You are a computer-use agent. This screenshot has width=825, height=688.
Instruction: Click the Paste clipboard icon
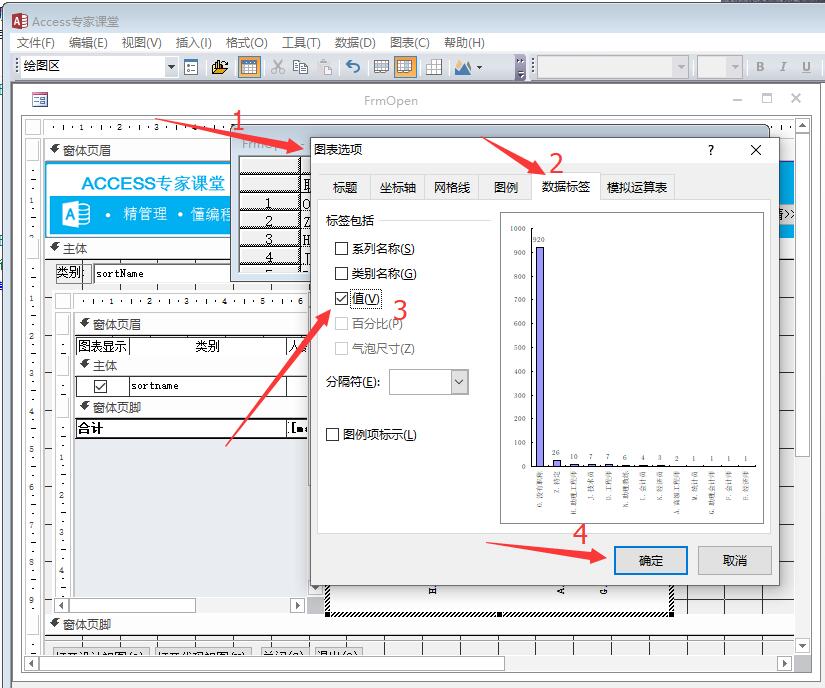326,67
